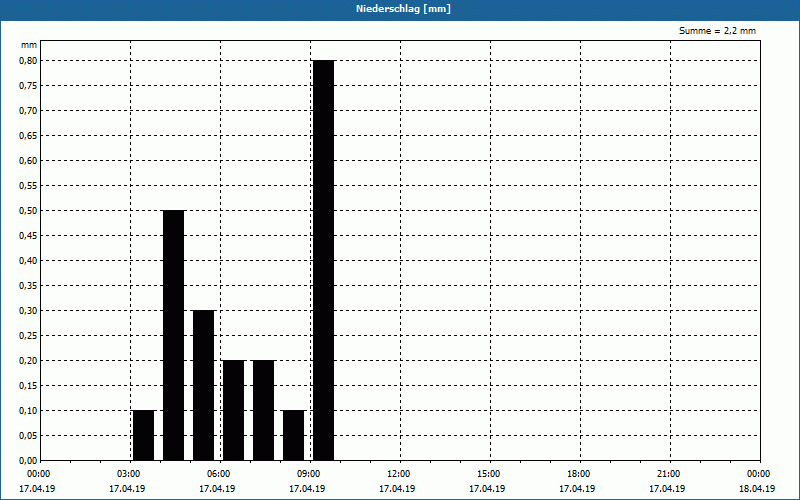This screenshot has height=500, width=800.
Task: Click the 0,55 y-axis value
Action: click(x=28, y=186)
